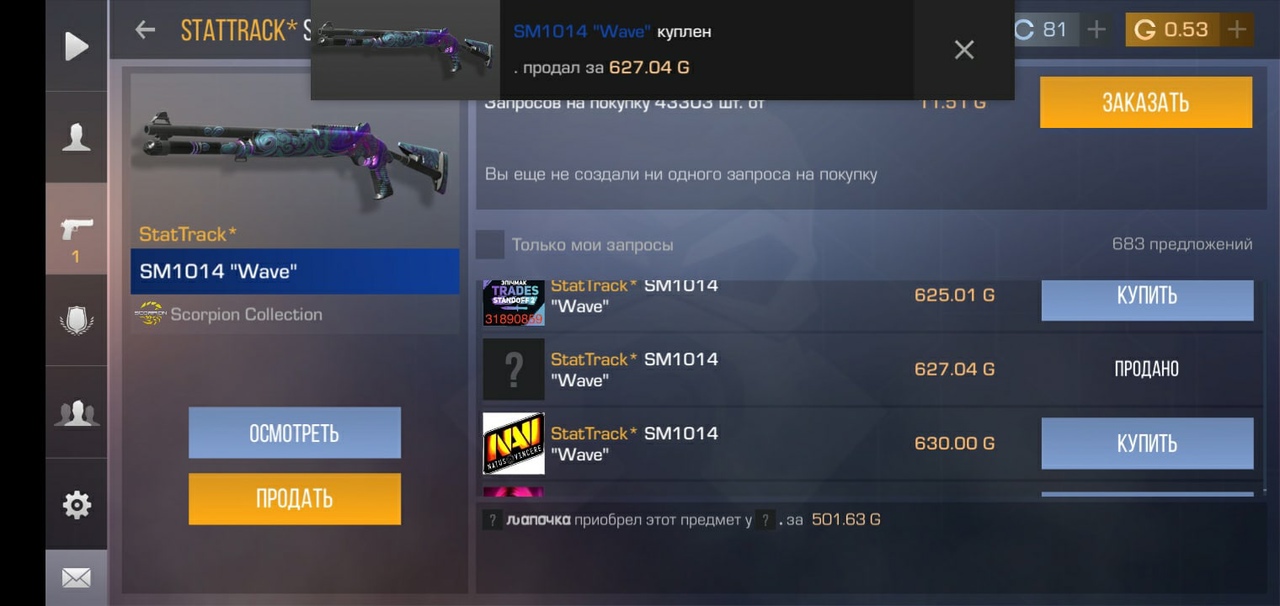Buy the 625.01 G offer with КУПИТЬ

1147,299
